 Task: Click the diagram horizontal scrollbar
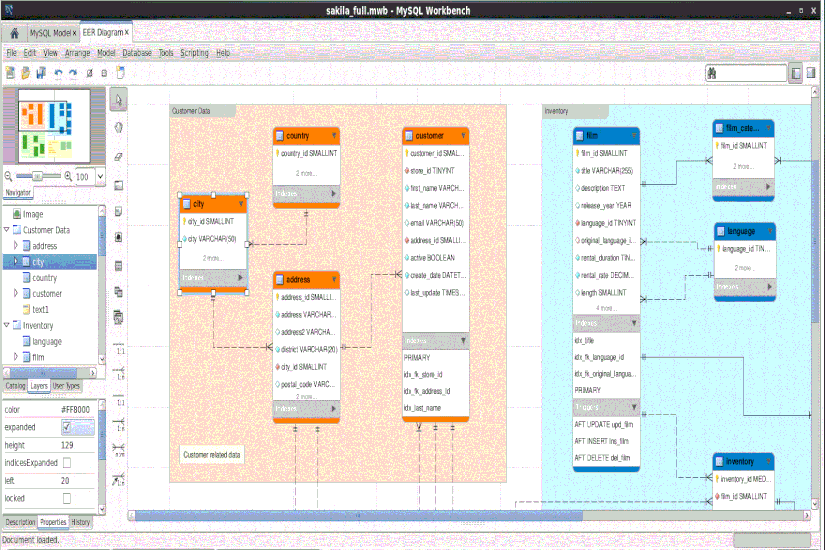point(359,516)
